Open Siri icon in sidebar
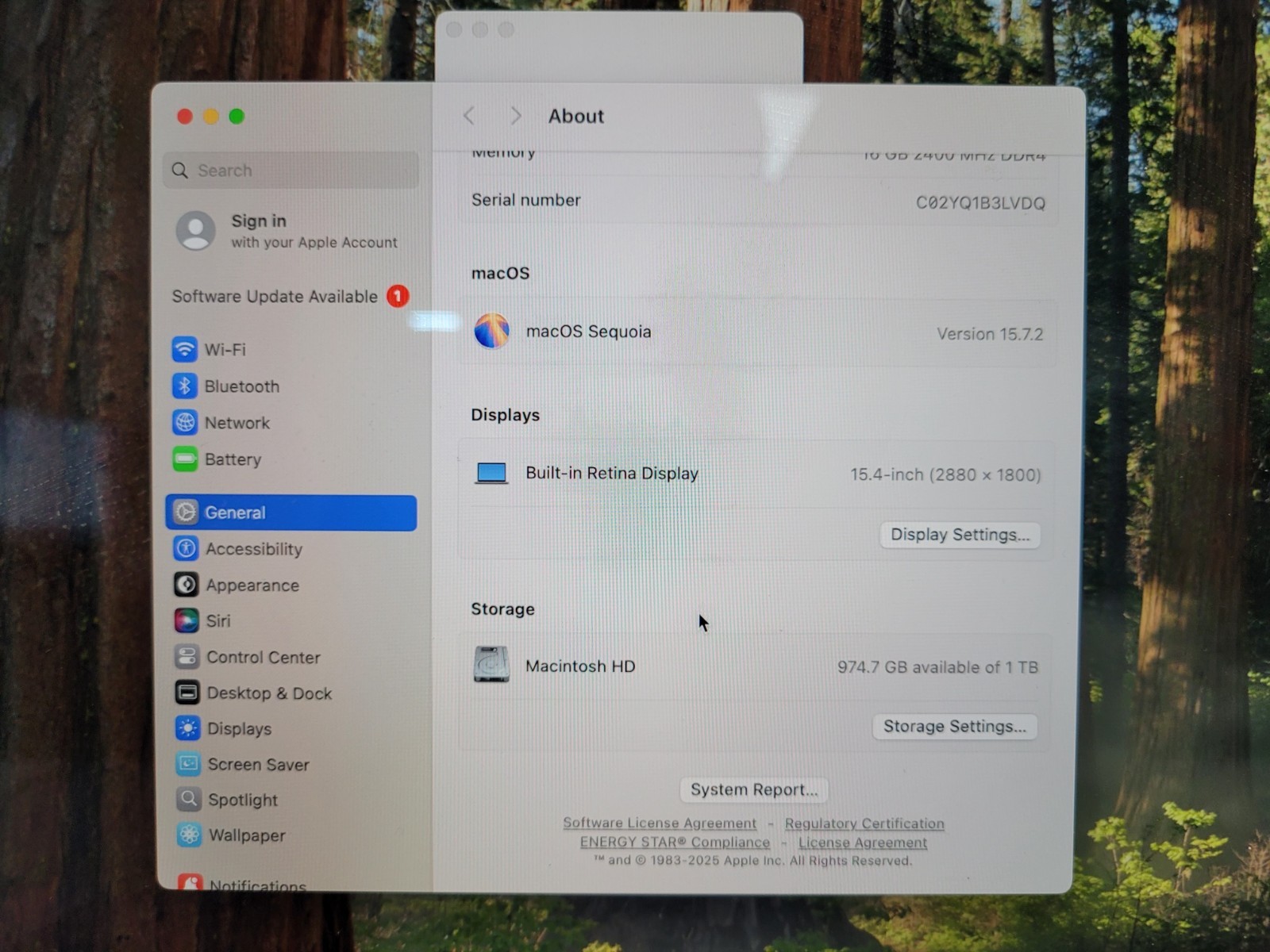The image size is (1270, 952). tap(187, 620)
